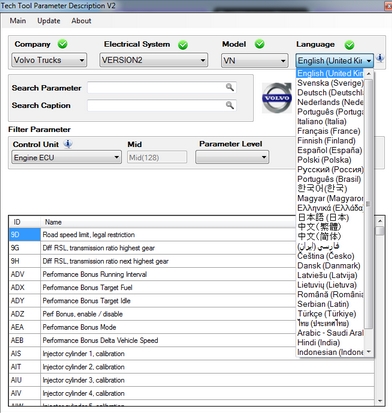The width and height of the screenshot is (392, 413).
Task: Select Hindi (India) language
Action: [330, 343]
